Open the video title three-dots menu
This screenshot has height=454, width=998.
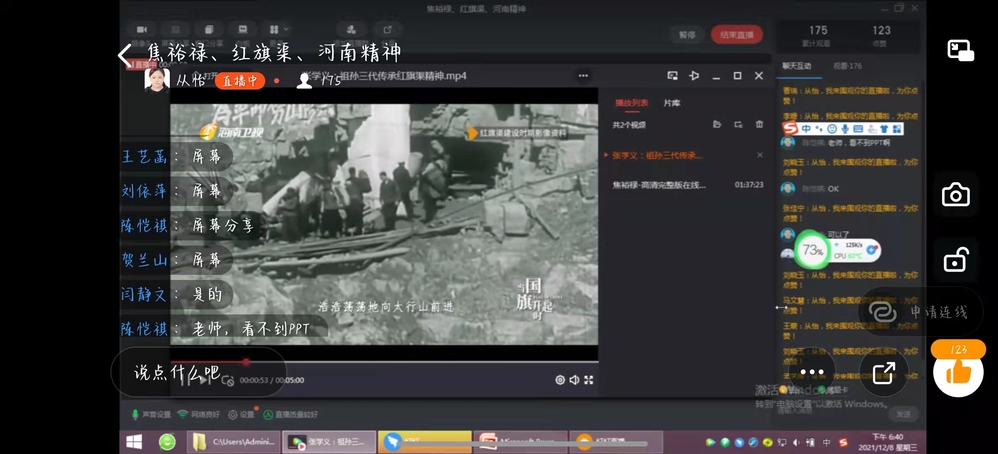pyautogui.click(x=583, y=76)
